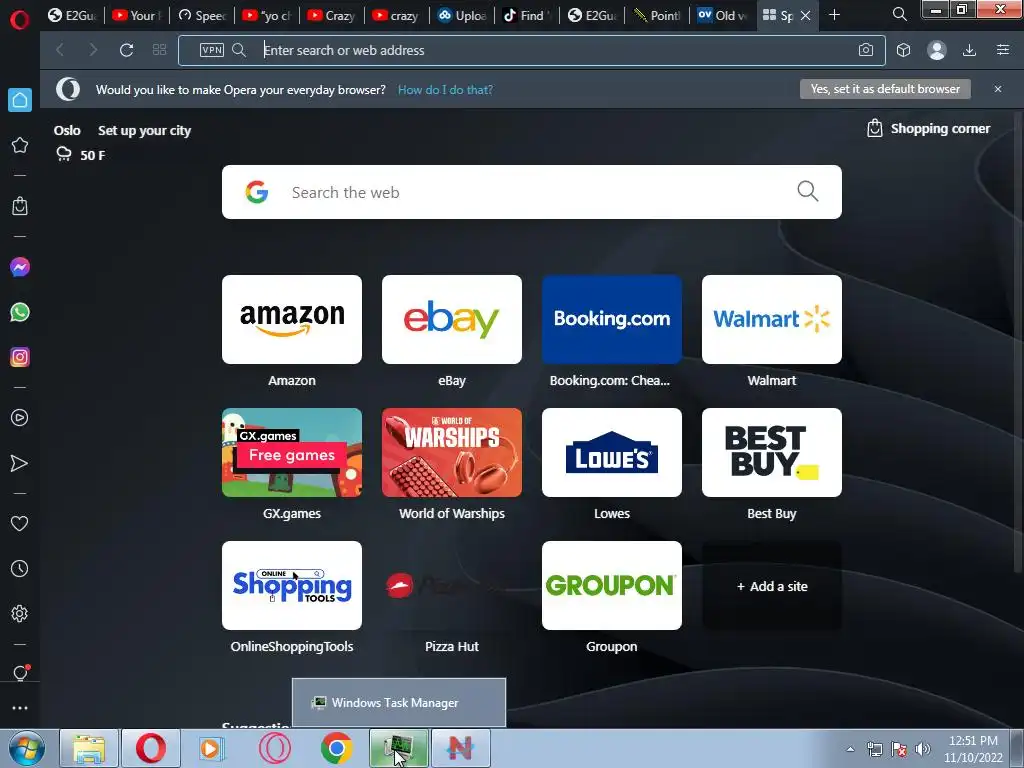Open the OnlineShoppingTools tile

click(292, 586)
